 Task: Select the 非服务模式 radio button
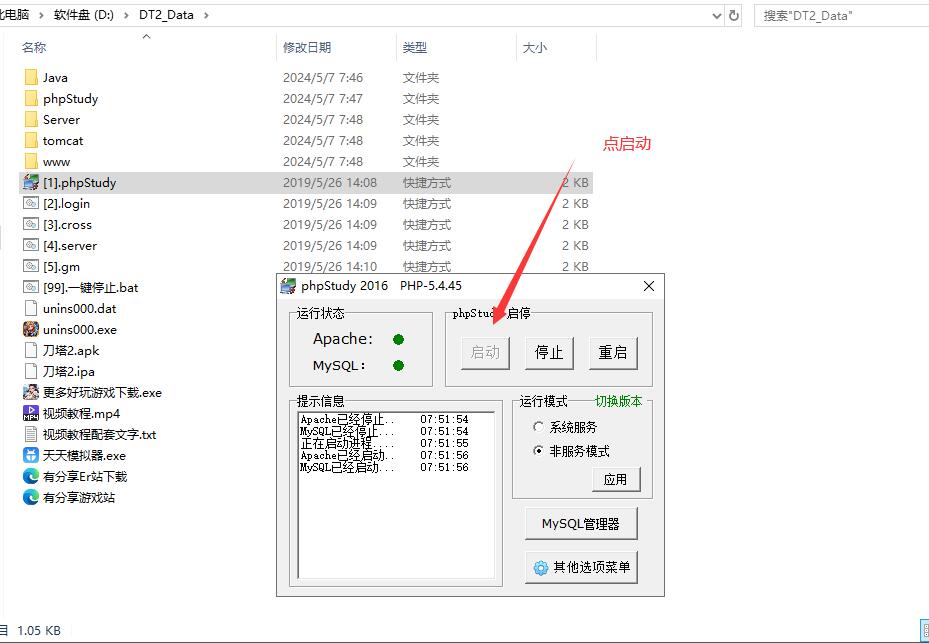(x=539, y=451)
